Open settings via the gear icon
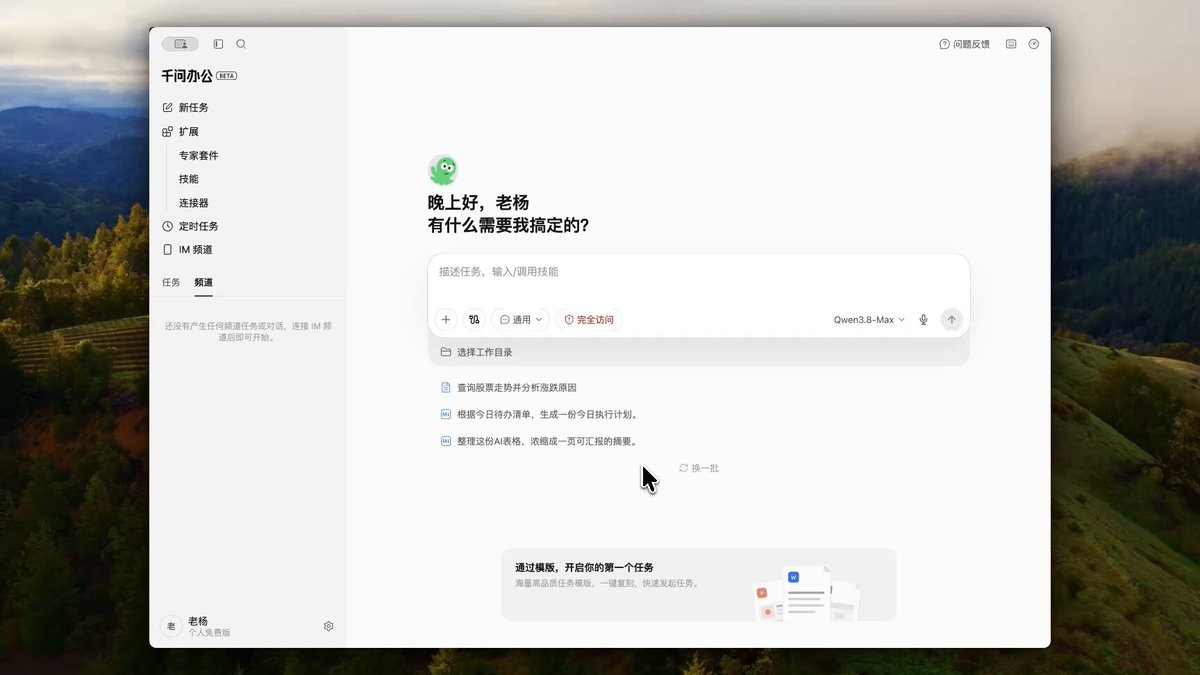1200x675 pixels. 328,626
